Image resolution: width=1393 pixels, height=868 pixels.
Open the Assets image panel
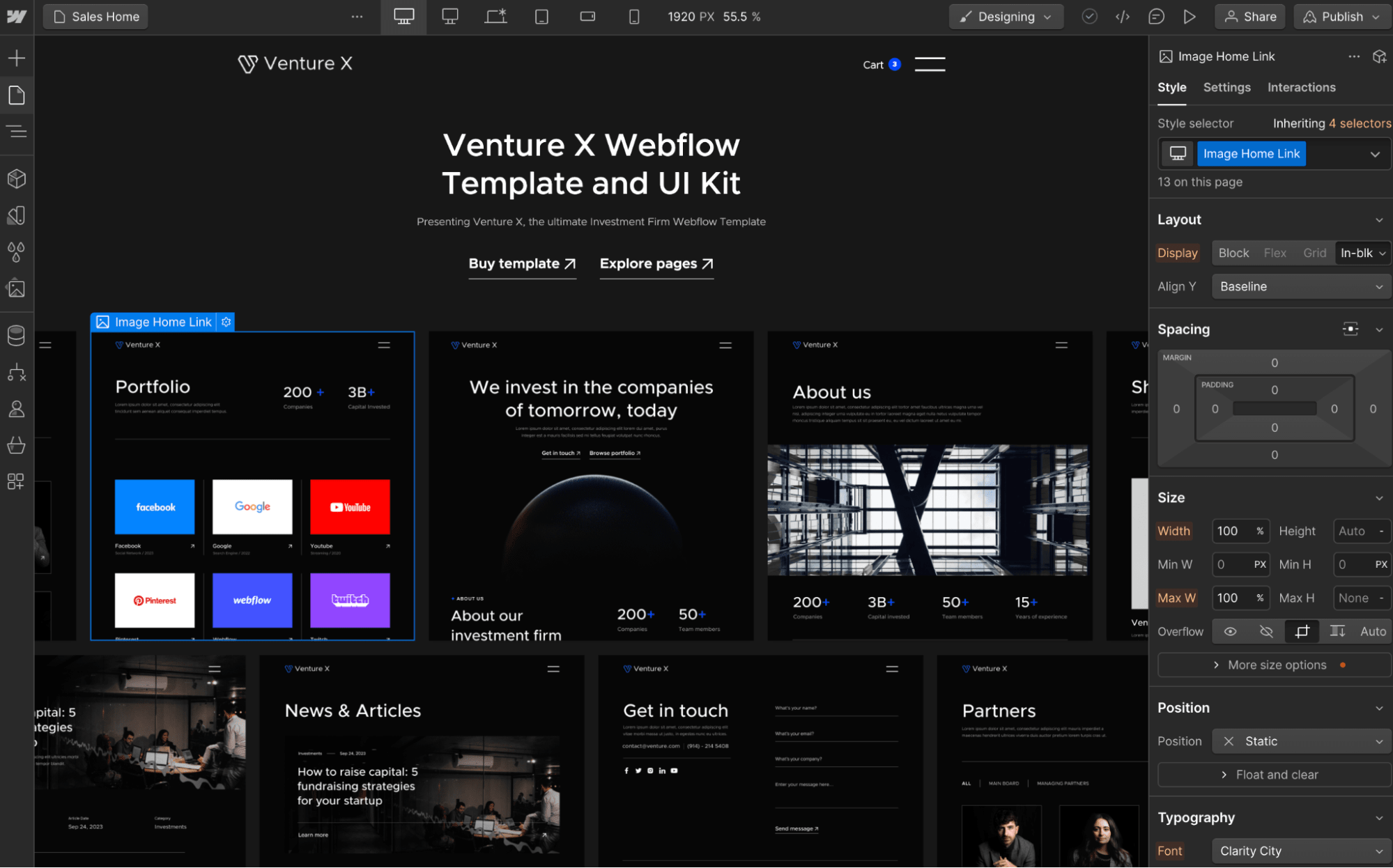(x=17, y=288)
